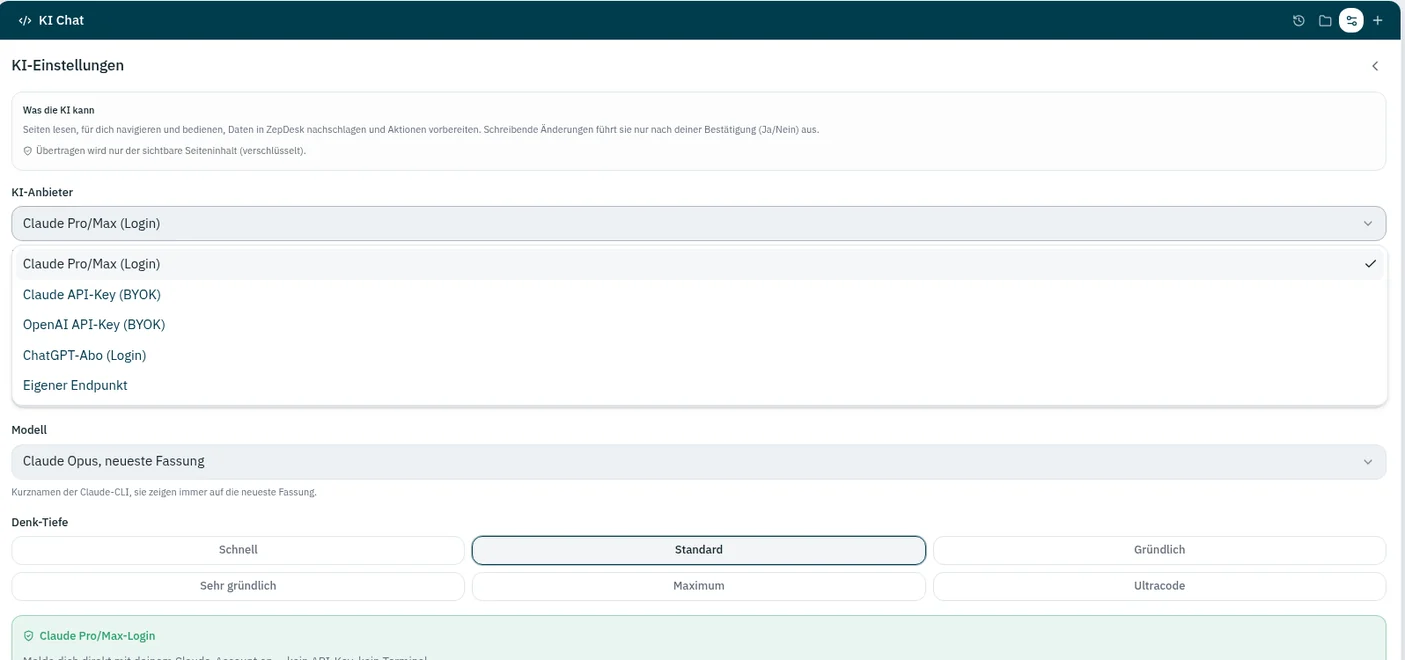
Task: Open chat history clock icon
Action: click(x=1298, y=20)
